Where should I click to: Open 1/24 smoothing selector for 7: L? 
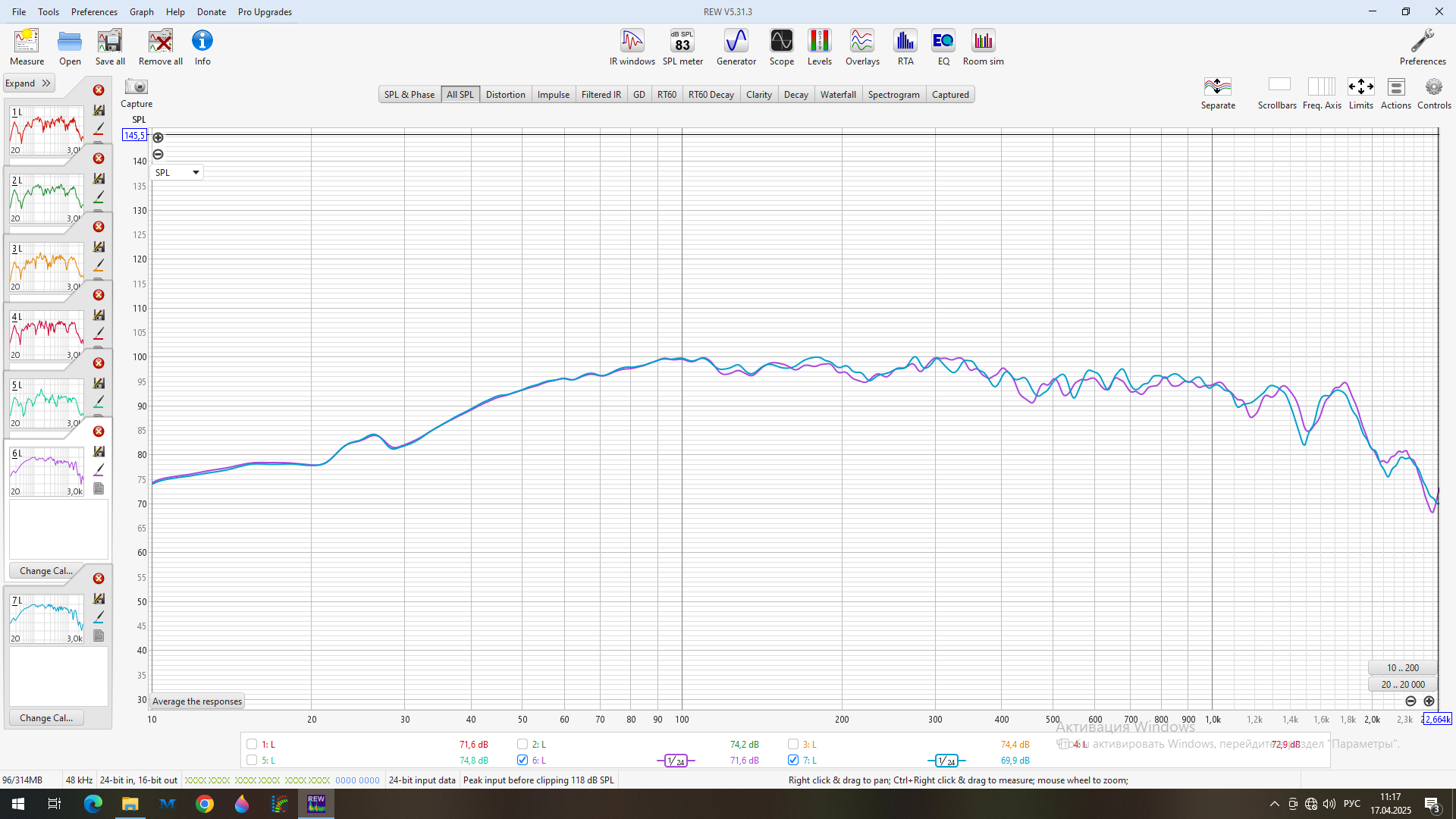pos(946,761)
